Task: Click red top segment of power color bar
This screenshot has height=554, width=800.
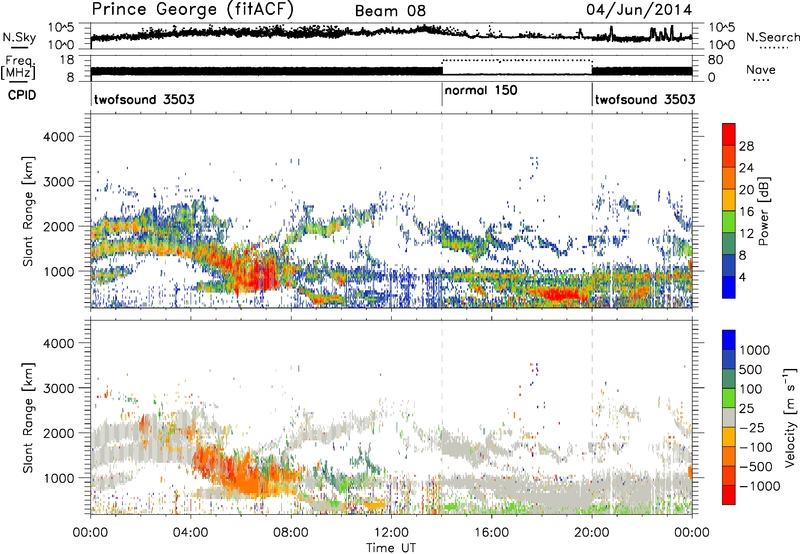Action: (729, 134)
